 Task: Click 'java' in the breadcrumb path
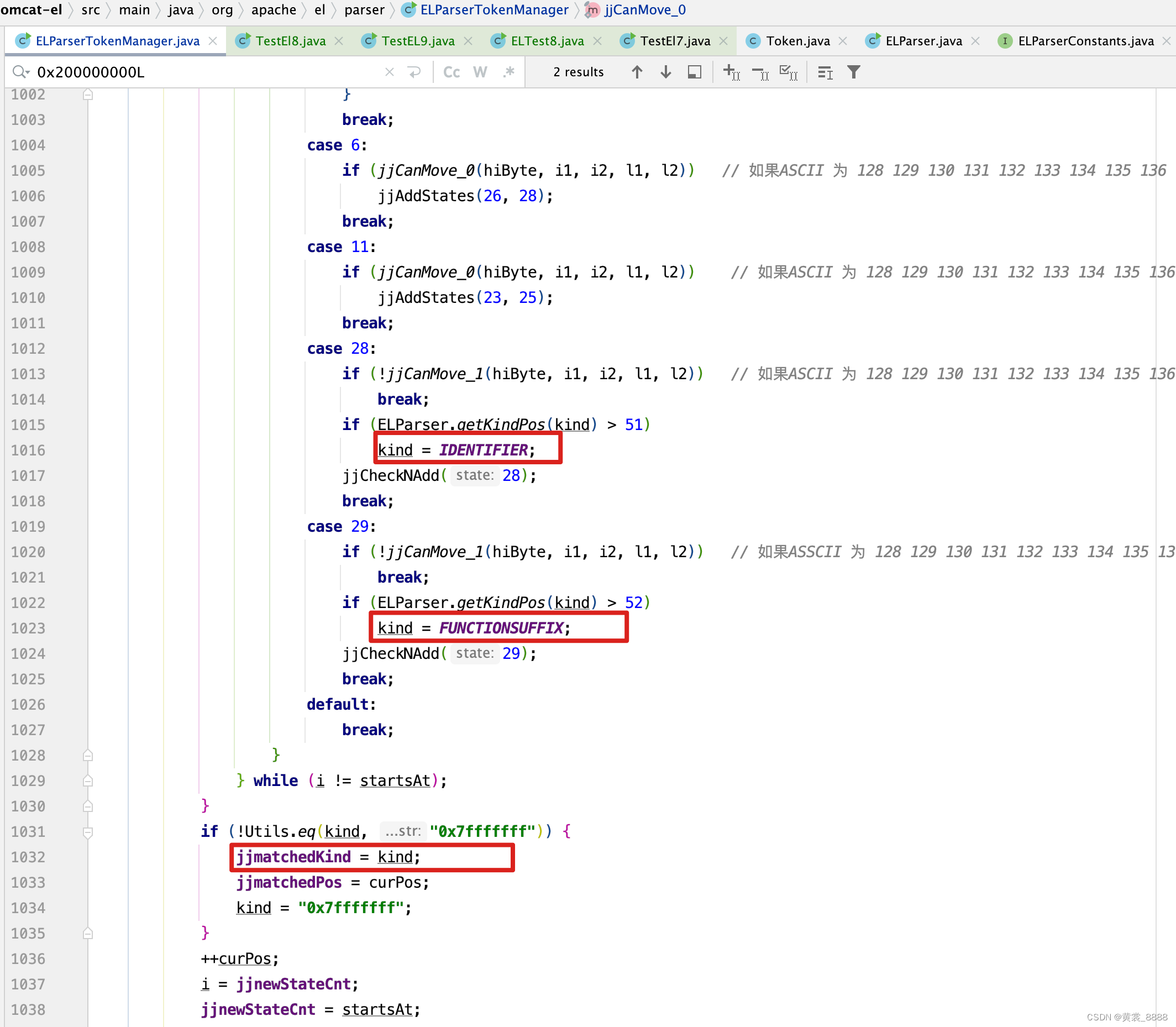[181, 10]
